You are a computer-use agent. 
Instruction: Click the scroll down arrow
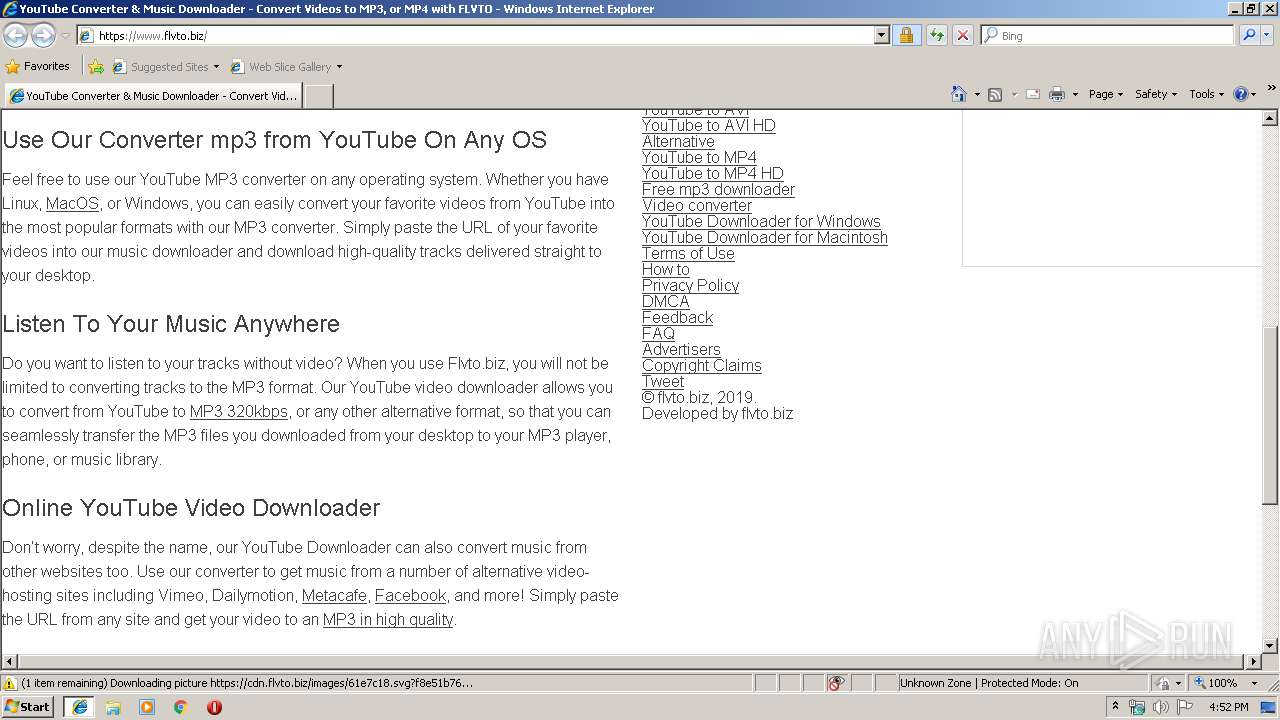[1270, 645]
